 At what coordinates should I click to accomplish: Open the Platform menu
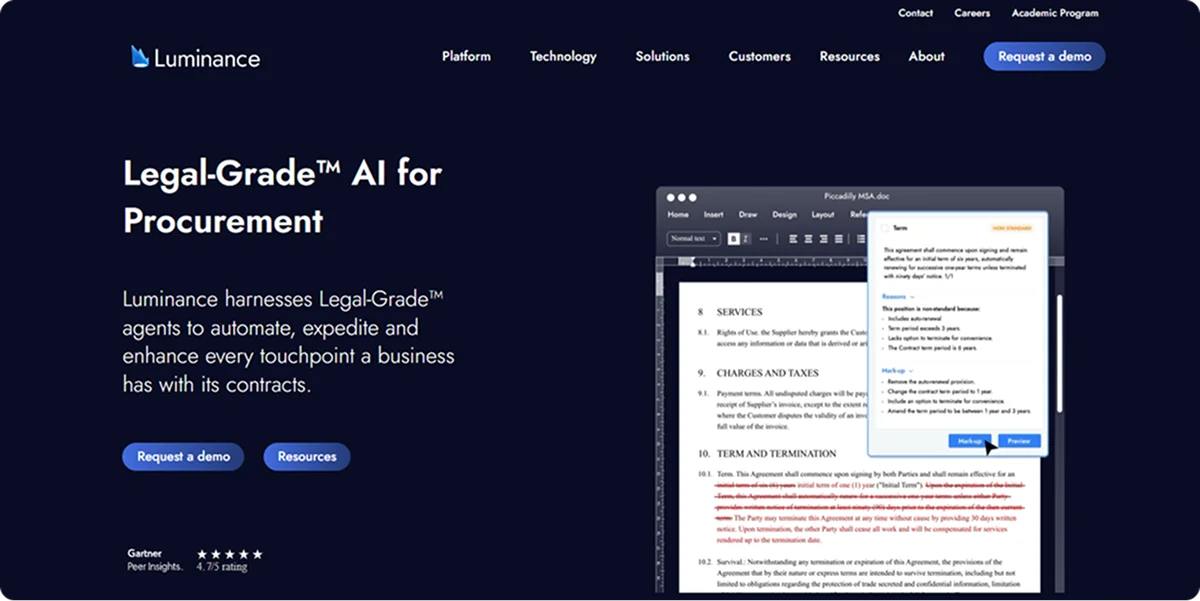[x=466, y=56]
